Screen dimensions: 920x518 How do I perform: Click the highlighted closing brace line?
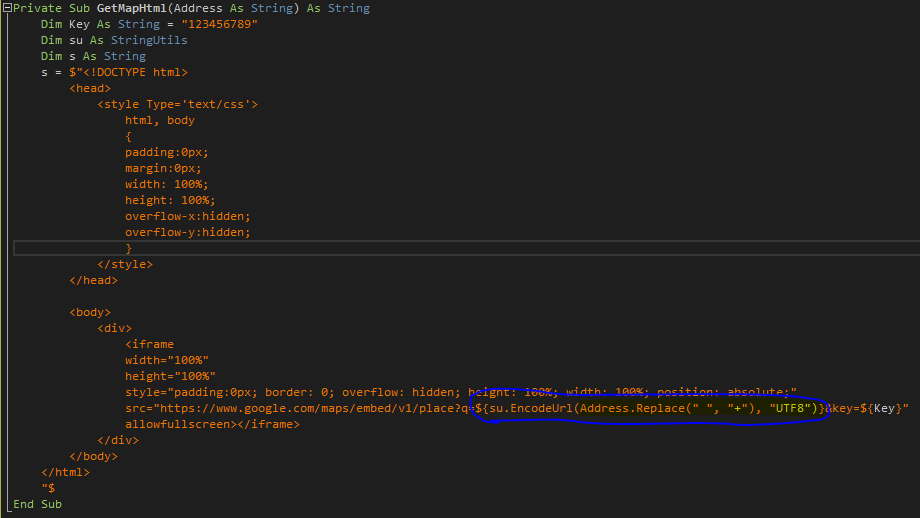[129, 248]
